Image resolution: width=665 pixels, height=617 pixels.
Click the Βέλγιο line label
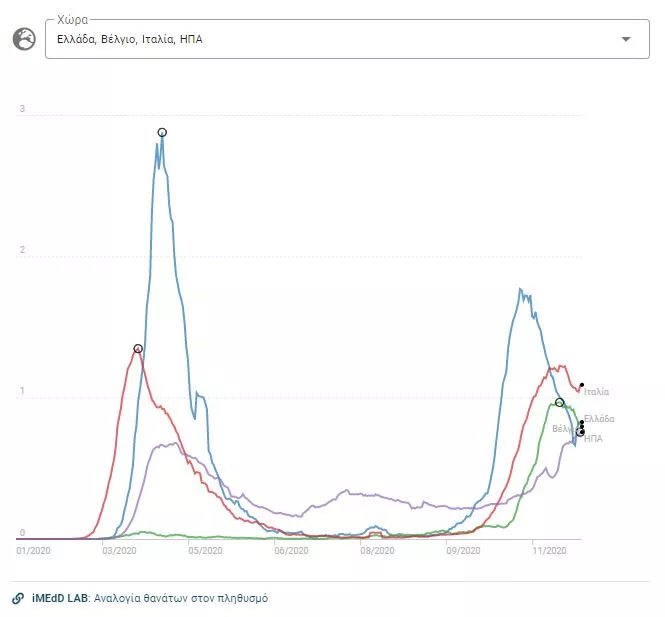(x=563, y=429)
